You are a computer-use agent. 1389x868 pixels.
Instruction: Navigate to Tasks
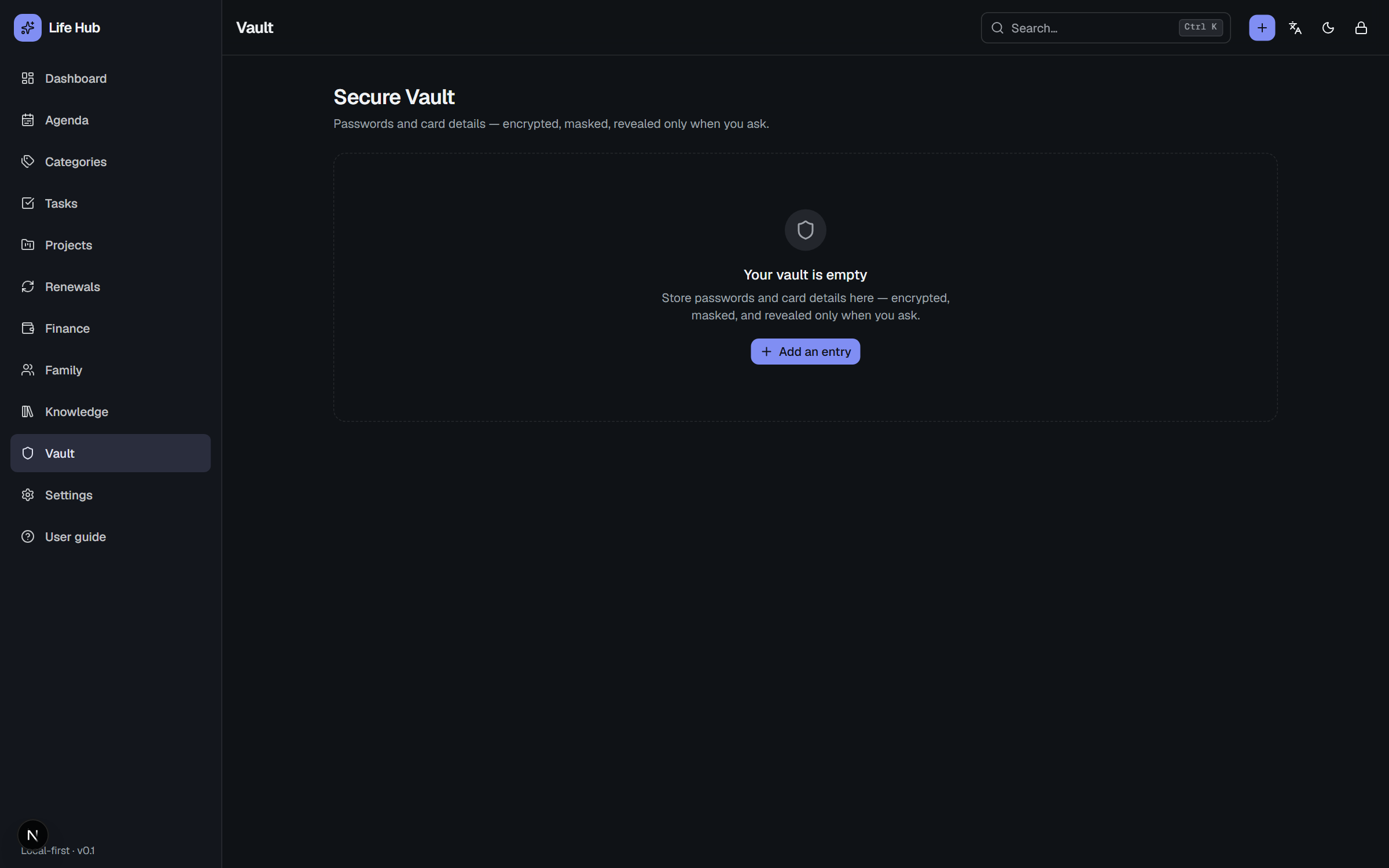click(111, 203)
